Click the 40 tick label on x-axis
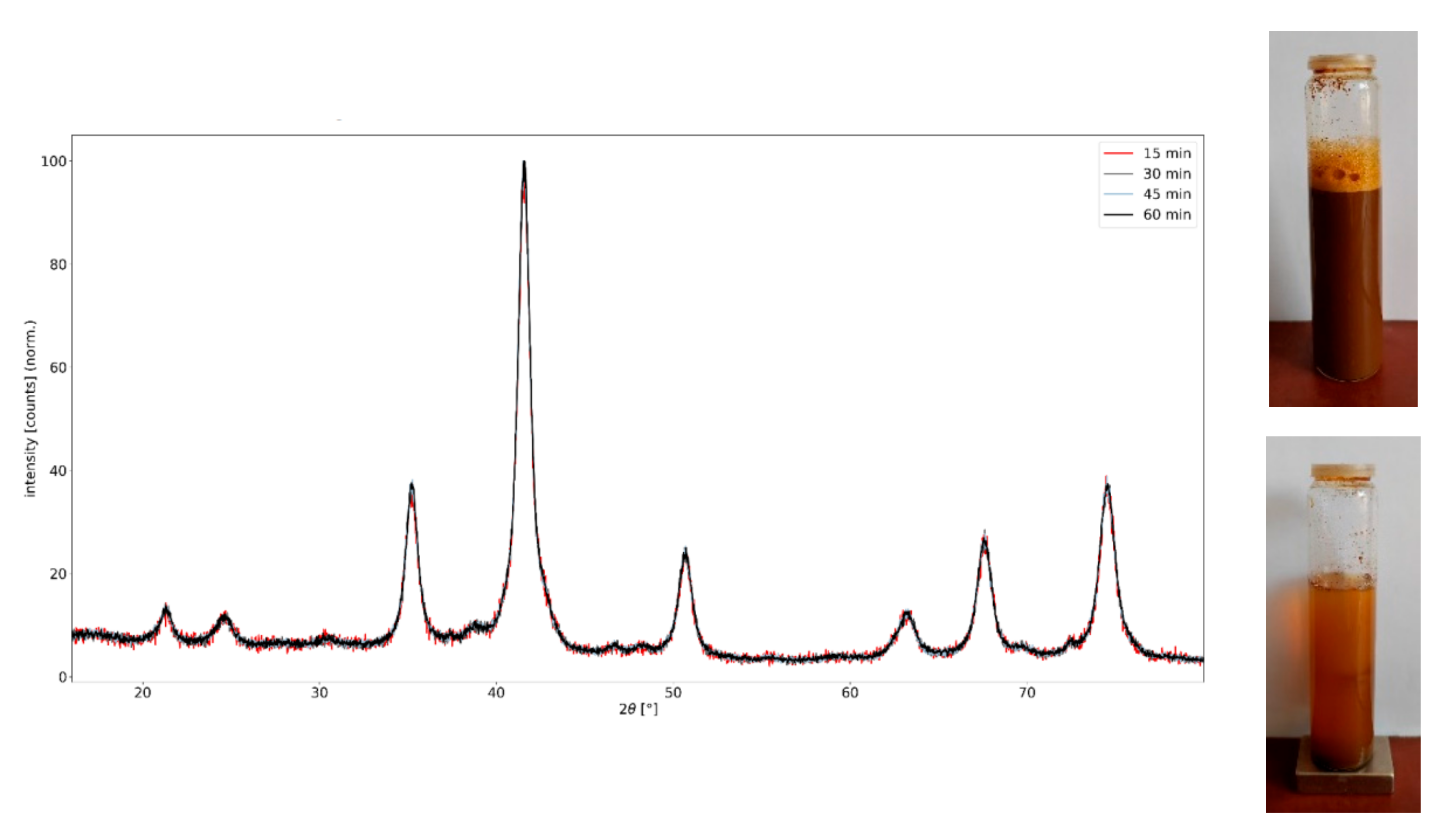Image resolution: width=1450 pixels, height=840 pixels. 496,693
